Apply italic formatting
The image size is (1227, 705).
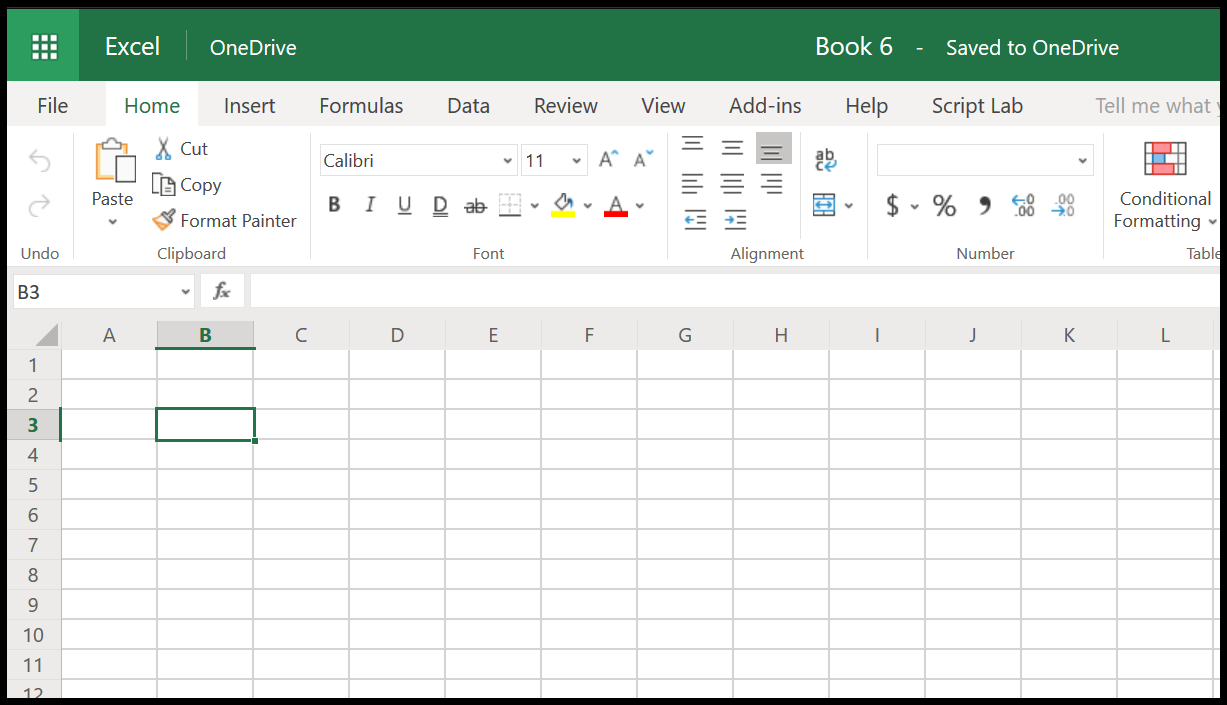tap(370, 204)
